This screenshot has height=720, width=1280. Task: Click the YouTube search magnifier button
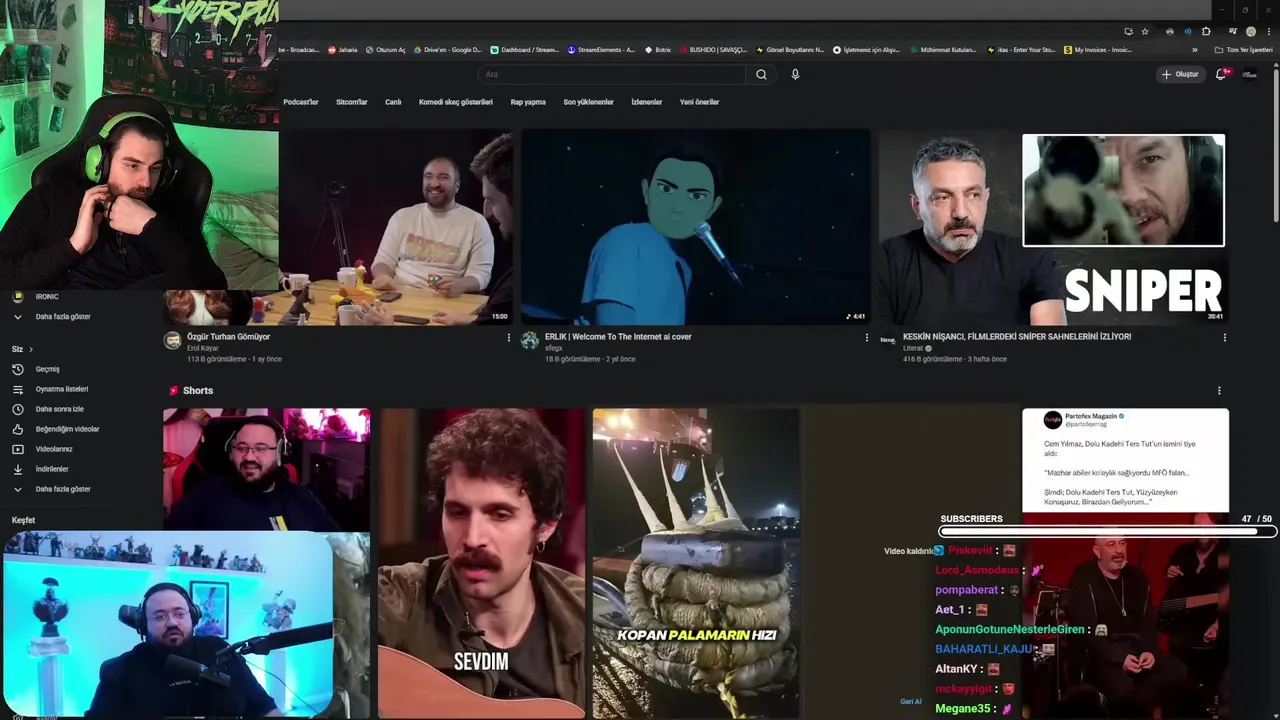pyautogui.click(x=761, y=74)
